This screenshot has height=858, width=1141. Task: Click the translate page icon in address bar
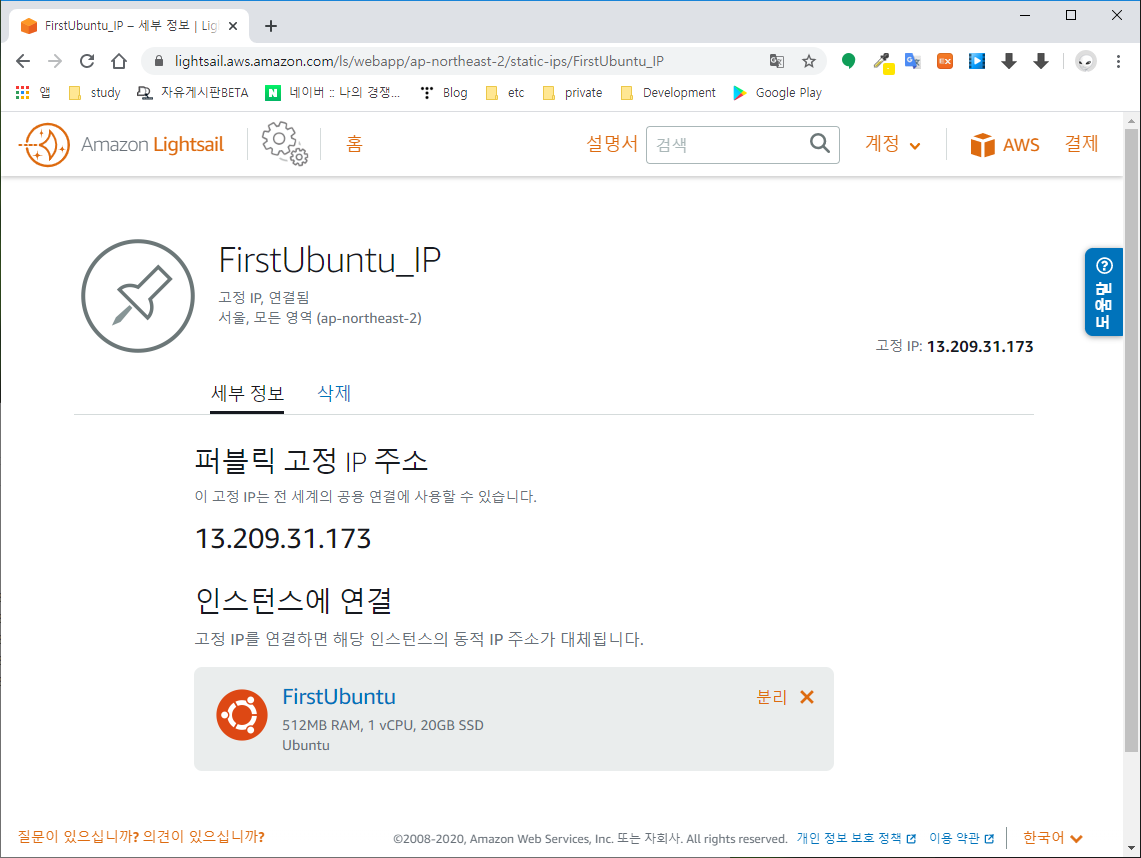776,61
